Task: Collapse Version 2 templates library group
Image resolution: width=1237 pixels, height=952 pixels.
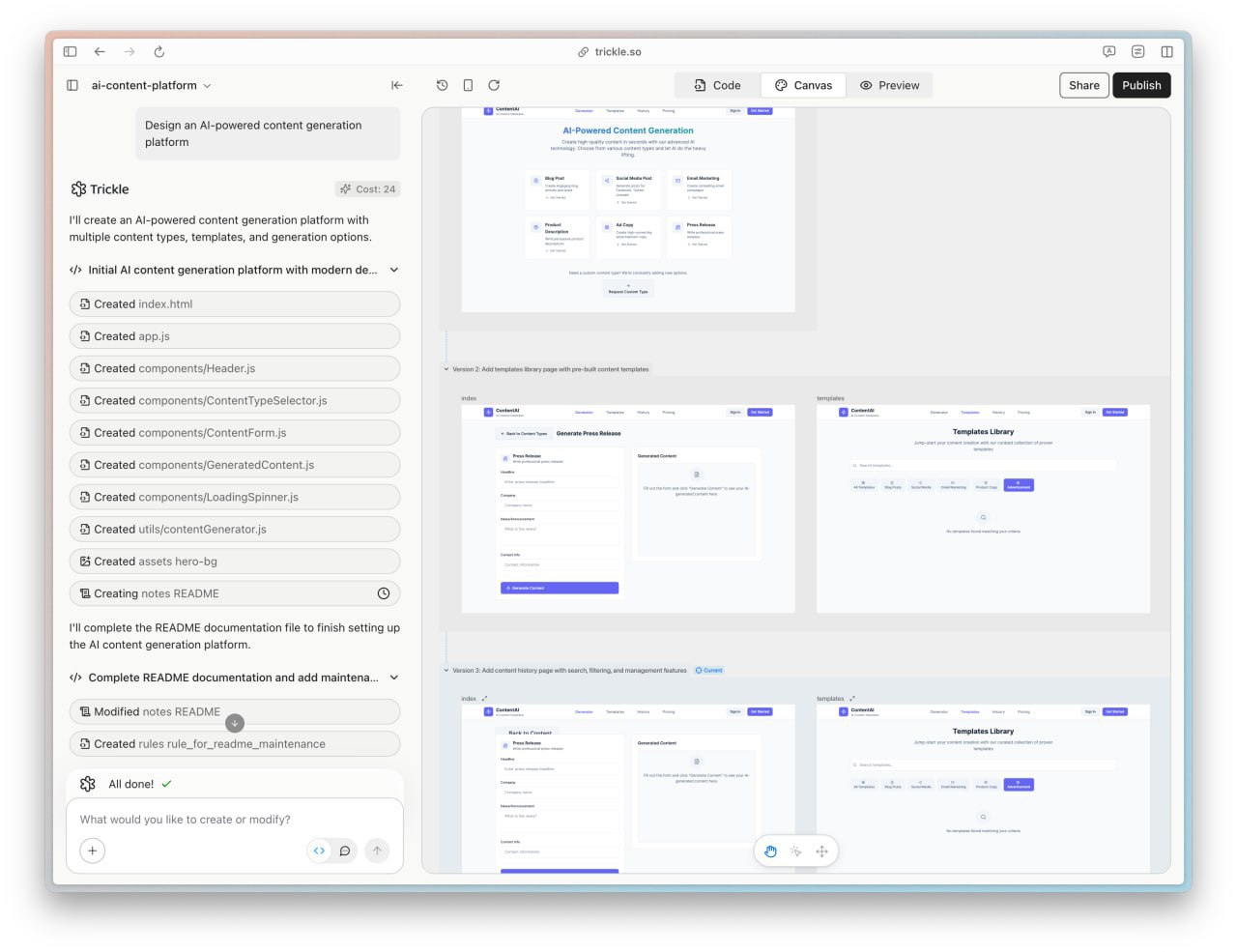Action: tap(446, 369)
